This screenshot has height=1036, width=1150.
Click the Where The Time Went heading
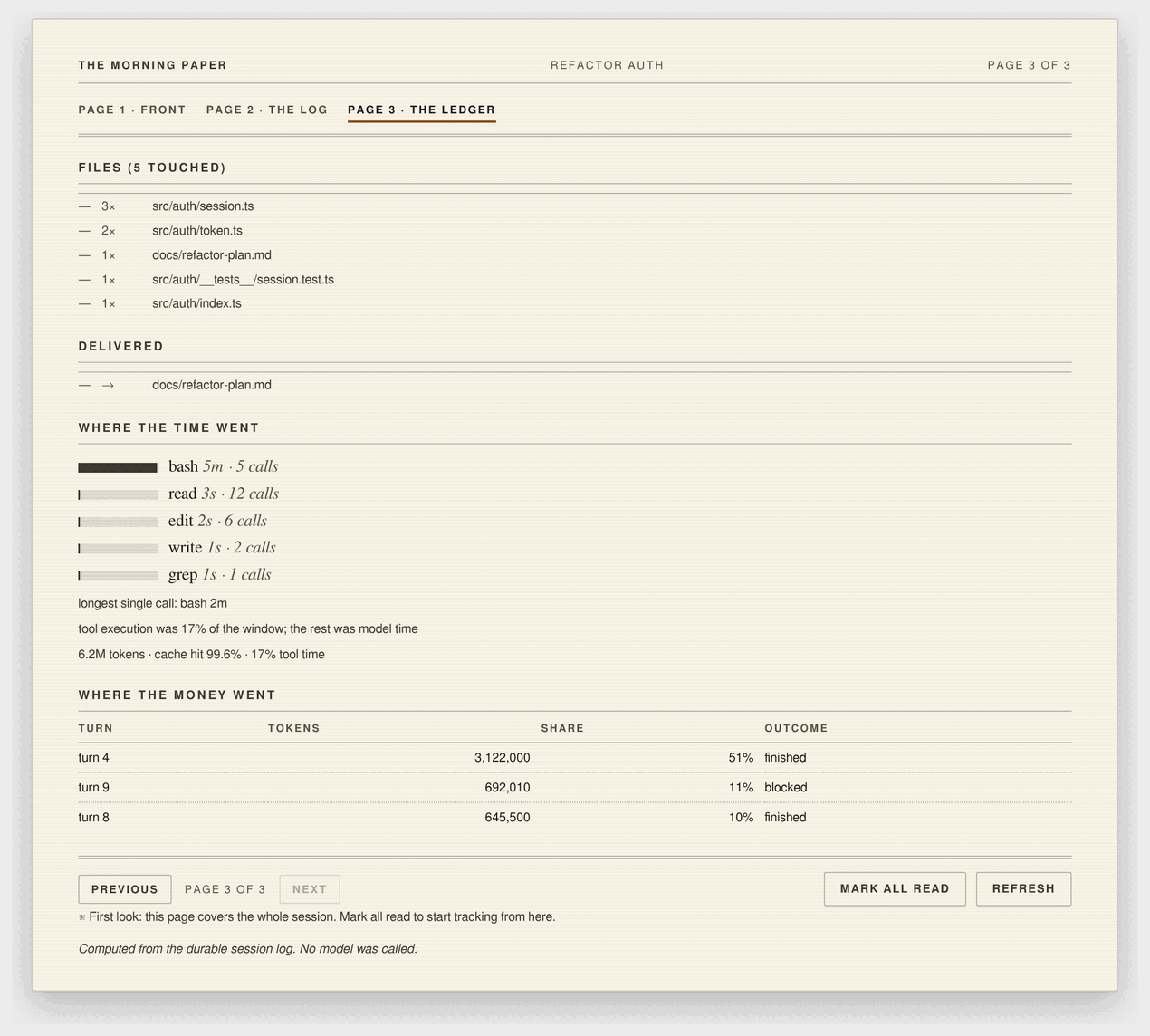coord(169,427)
